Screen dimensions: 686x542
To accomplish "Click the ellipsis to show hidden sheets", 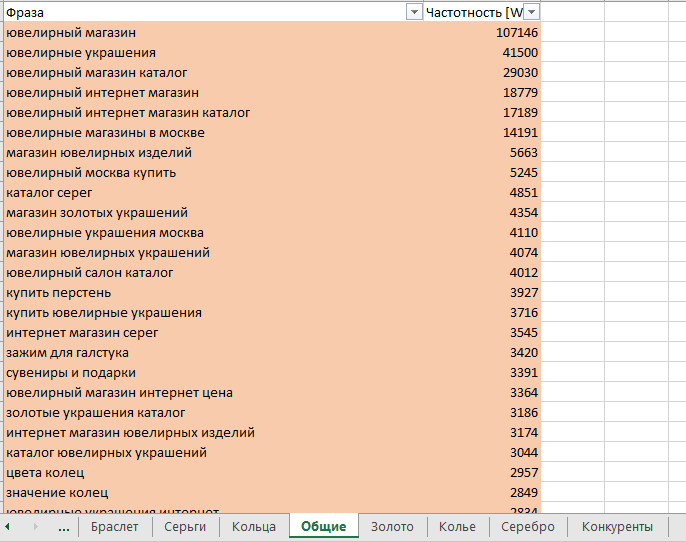I will click(64, 526).
